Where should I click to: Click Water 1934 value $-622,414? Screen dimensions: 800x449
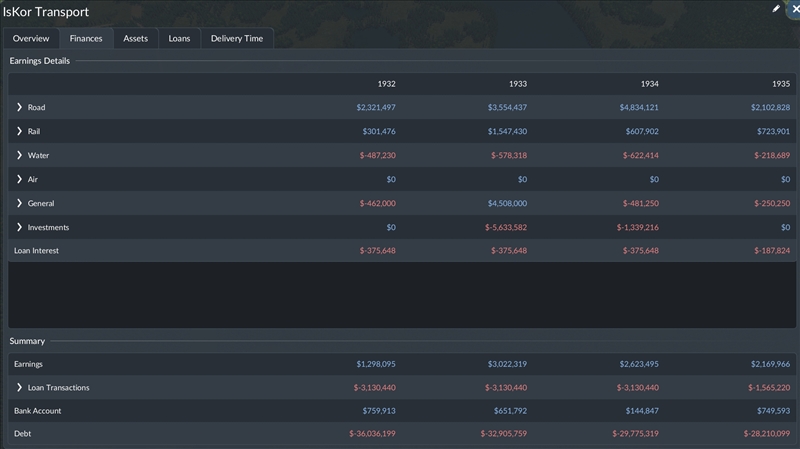tap(641, 155)
